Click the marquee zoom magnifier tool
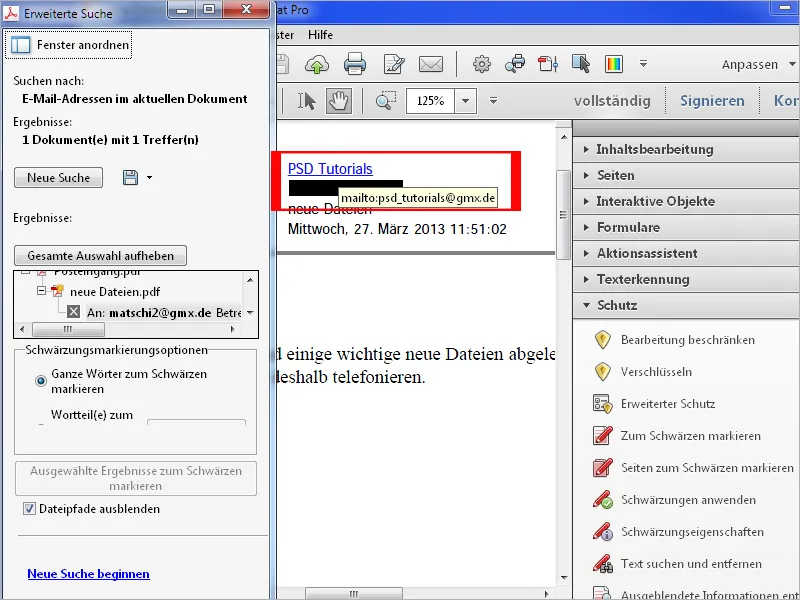Image resolution: width=800 pixels, height=600 pixels. pos(386,101)
